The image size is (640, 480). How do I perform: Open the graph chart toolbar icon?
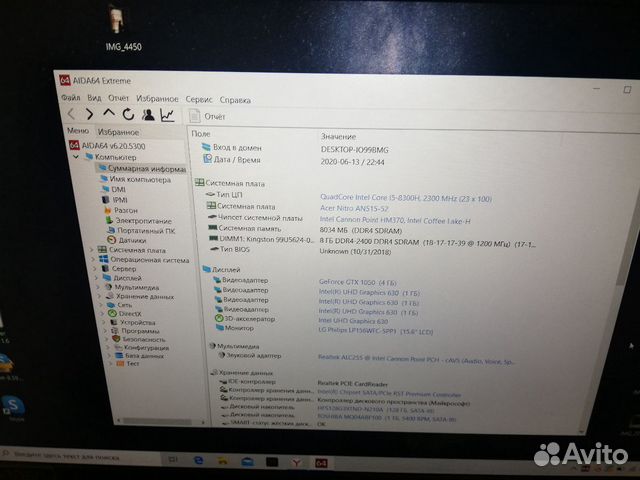click(x=166, y=116)
